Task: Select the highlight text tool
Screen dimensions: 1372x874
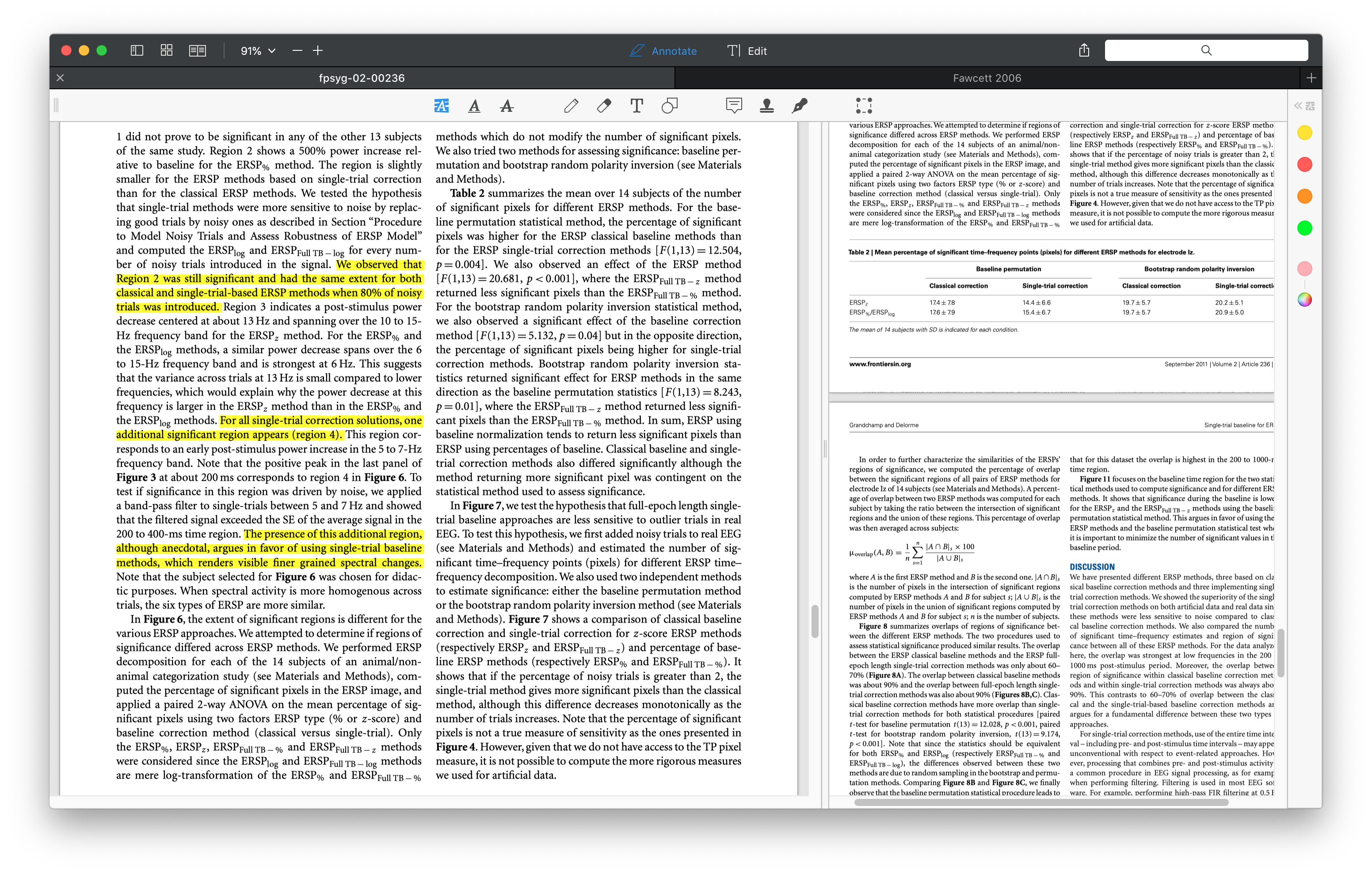Action: tap(442, 106)
